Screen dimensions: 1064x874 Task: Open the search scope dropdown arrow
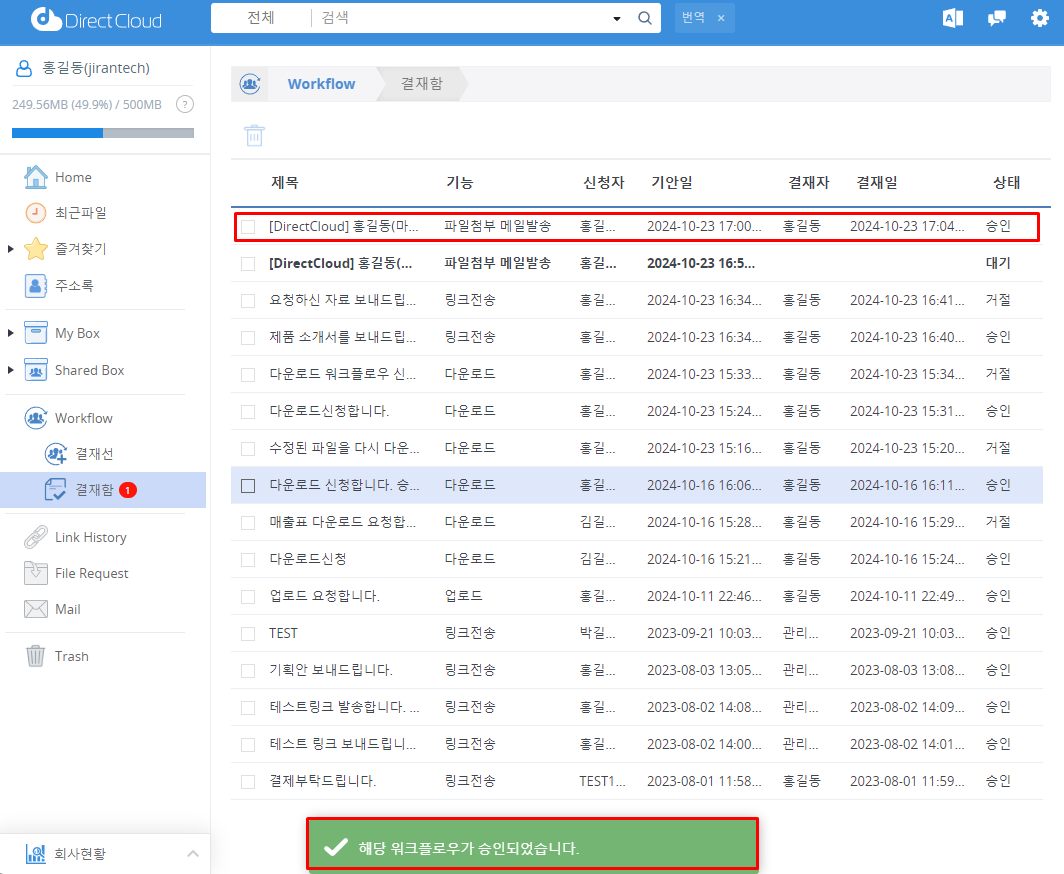tap(616, 19)
